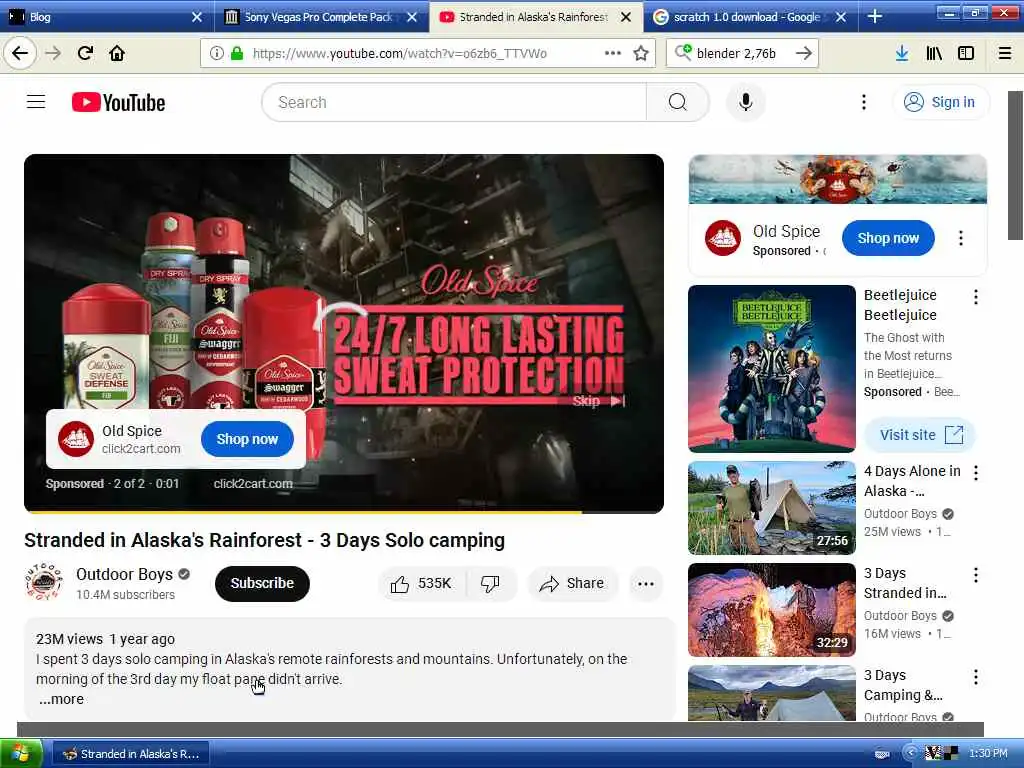Open 3 Days Stranded in video thumbnail
This screenshot has width=1024, height=768.
click(x=772, y=610)
